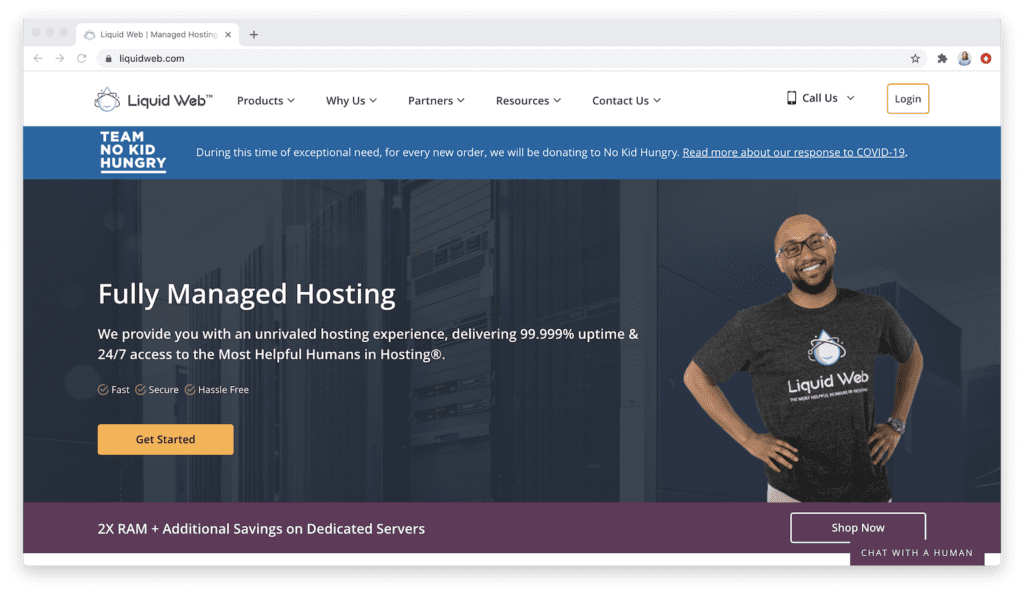Close the Liquid Web browser tab

228,35
